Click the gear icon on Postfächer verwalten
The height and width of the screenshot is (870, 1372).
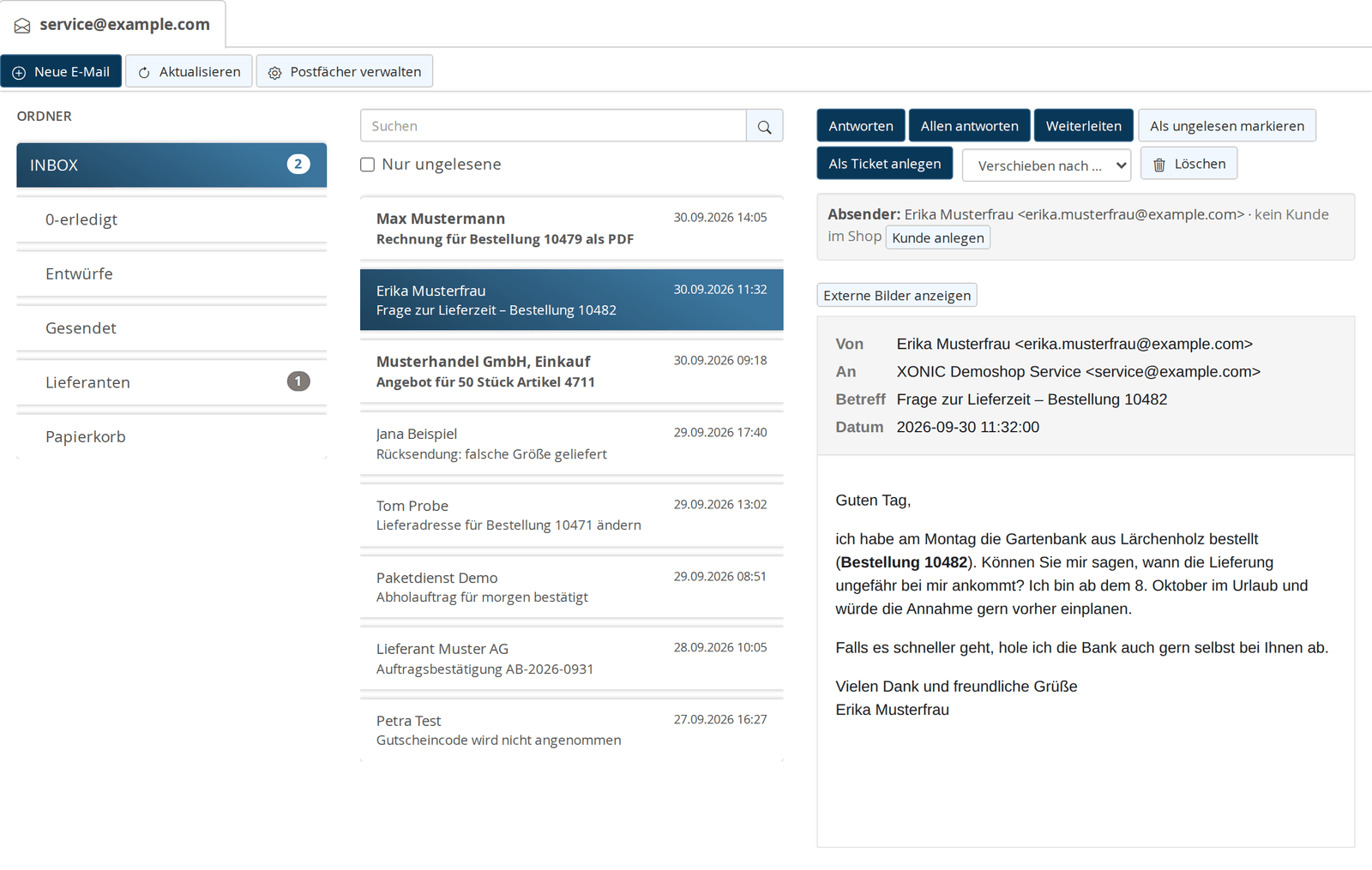(274, 73)
